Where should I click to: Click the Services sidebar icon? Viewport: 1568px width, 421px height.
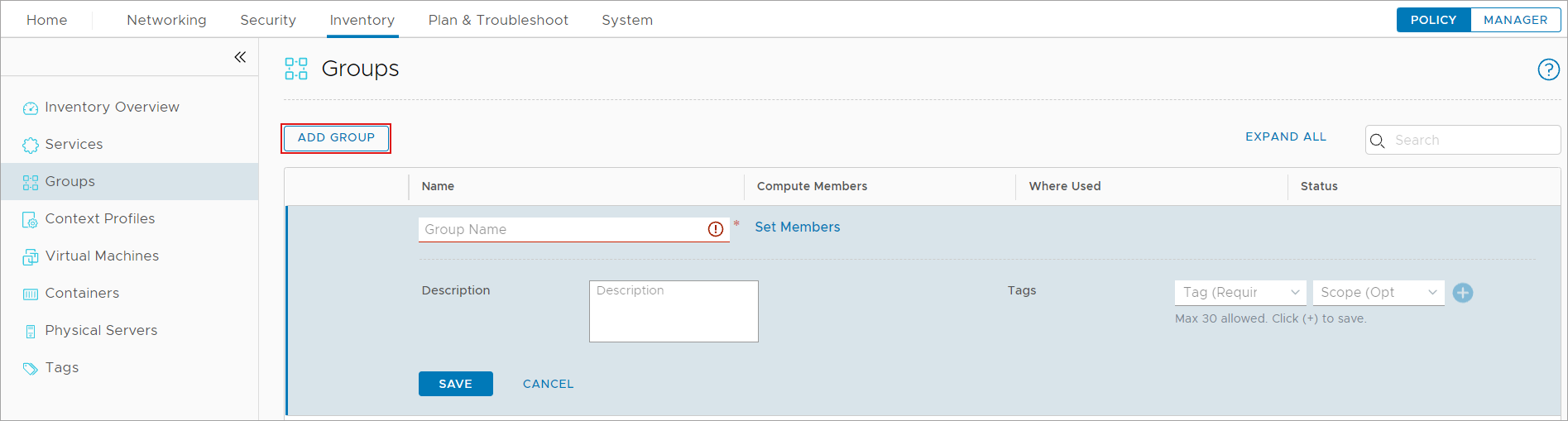point(31,146)
